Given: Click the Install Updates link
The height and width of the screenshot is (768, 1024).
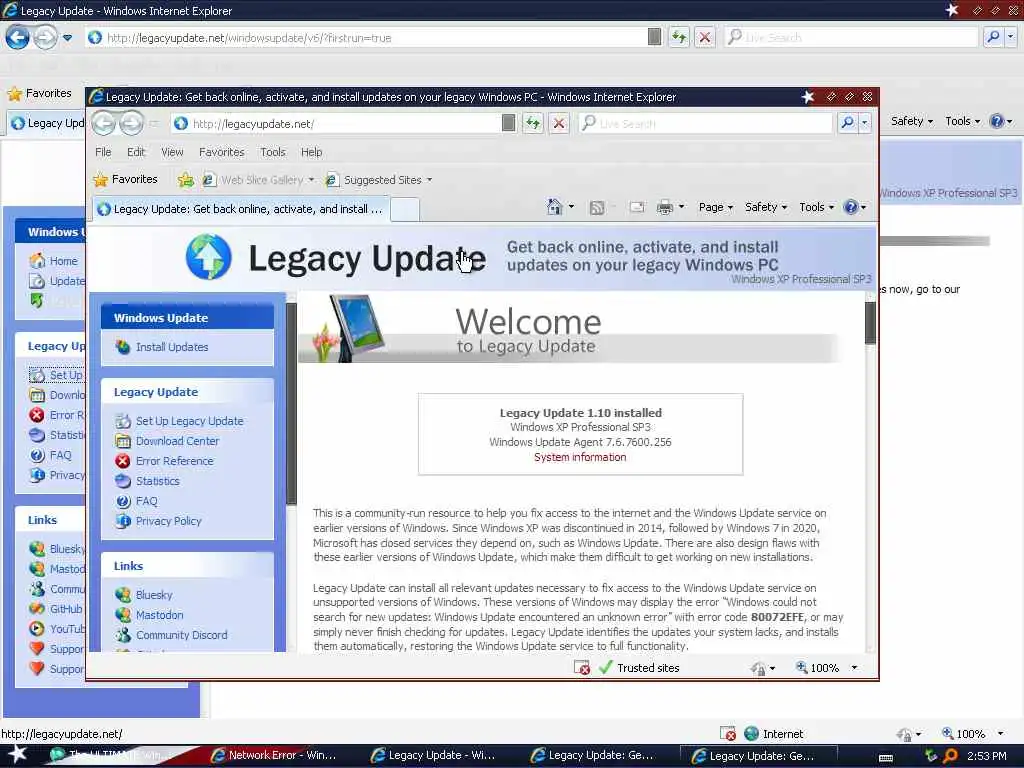Looking at the screenshot, I should point(172,347).
